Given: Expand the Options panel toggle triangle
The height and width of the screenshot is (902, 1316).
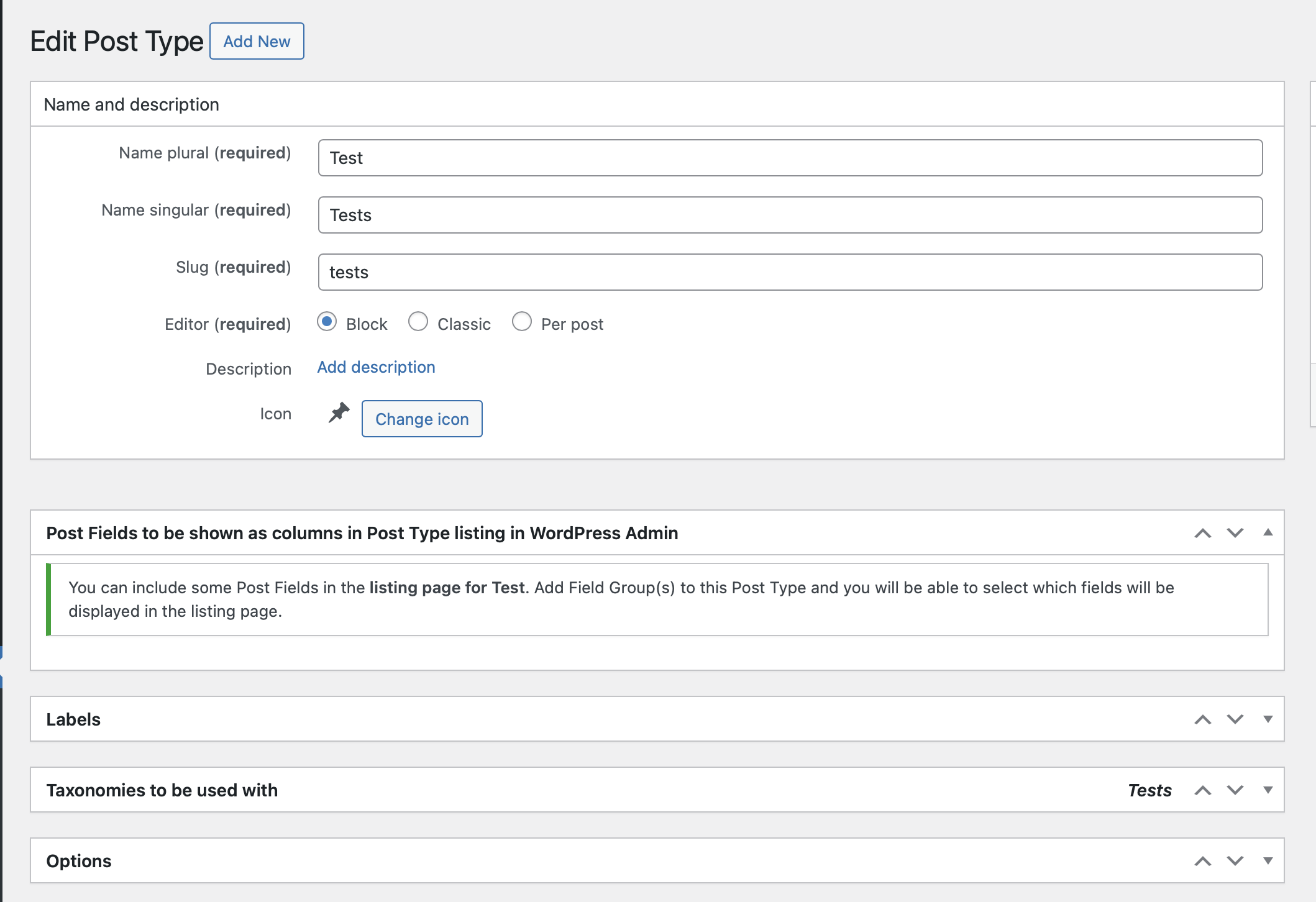Looking at the screenshot, I should click(1268, 861).
